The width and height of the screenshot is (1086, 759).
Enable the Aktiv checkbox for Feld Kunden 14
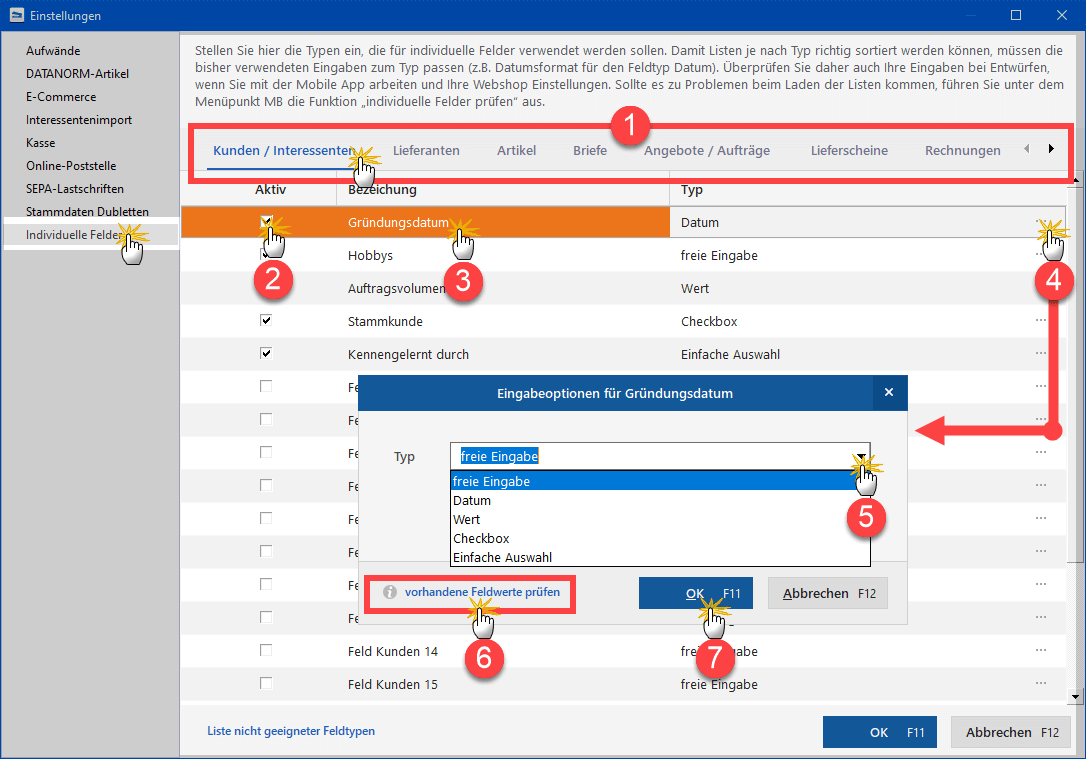pyautogui.click(x=266, y=650)
